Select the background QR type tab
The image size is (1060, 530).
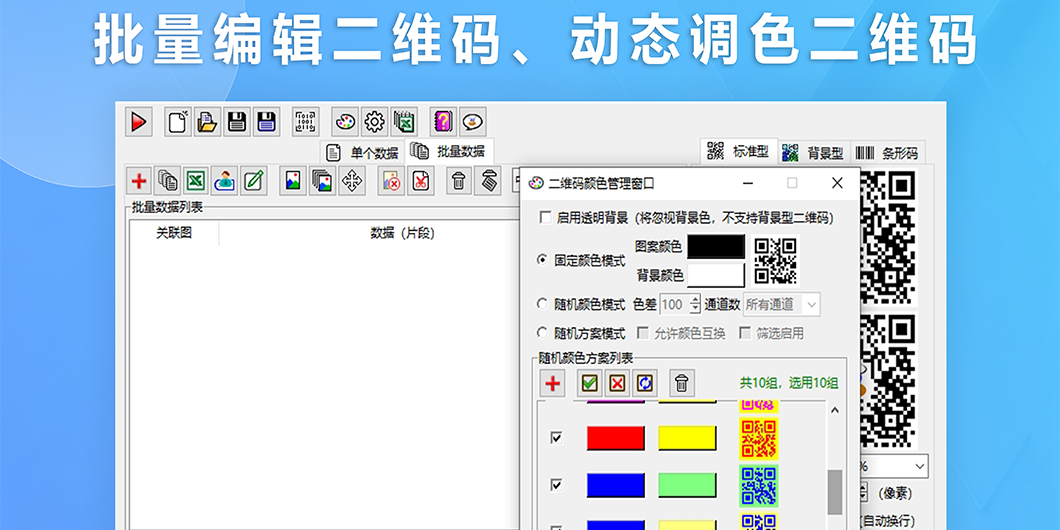[814, 153]
